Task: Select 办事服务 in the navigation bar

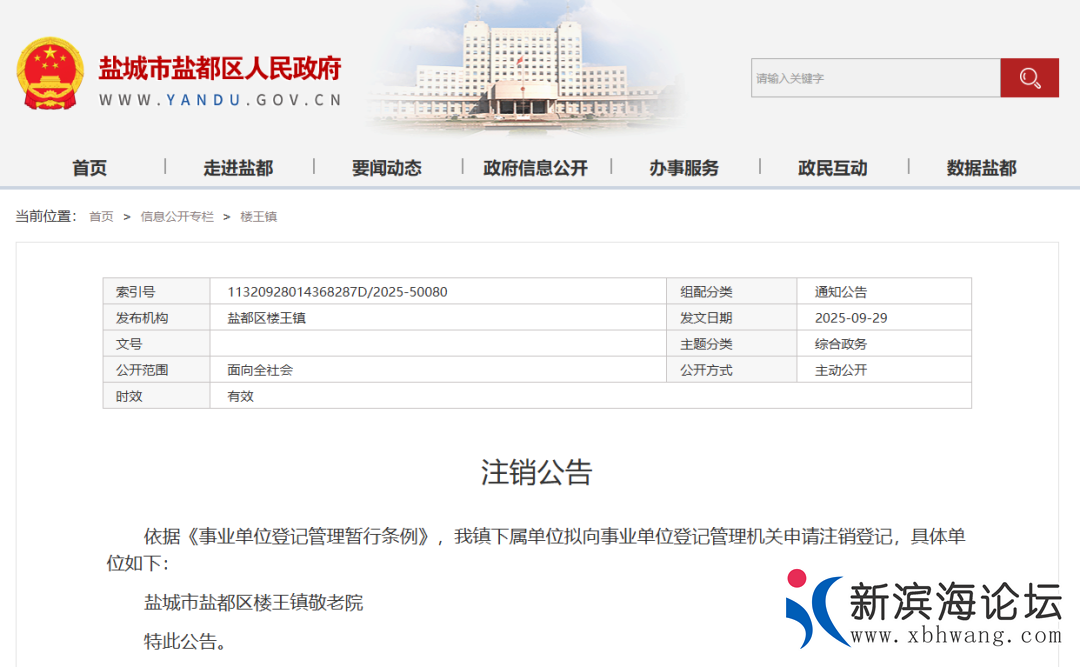Action: pos(684,168)
